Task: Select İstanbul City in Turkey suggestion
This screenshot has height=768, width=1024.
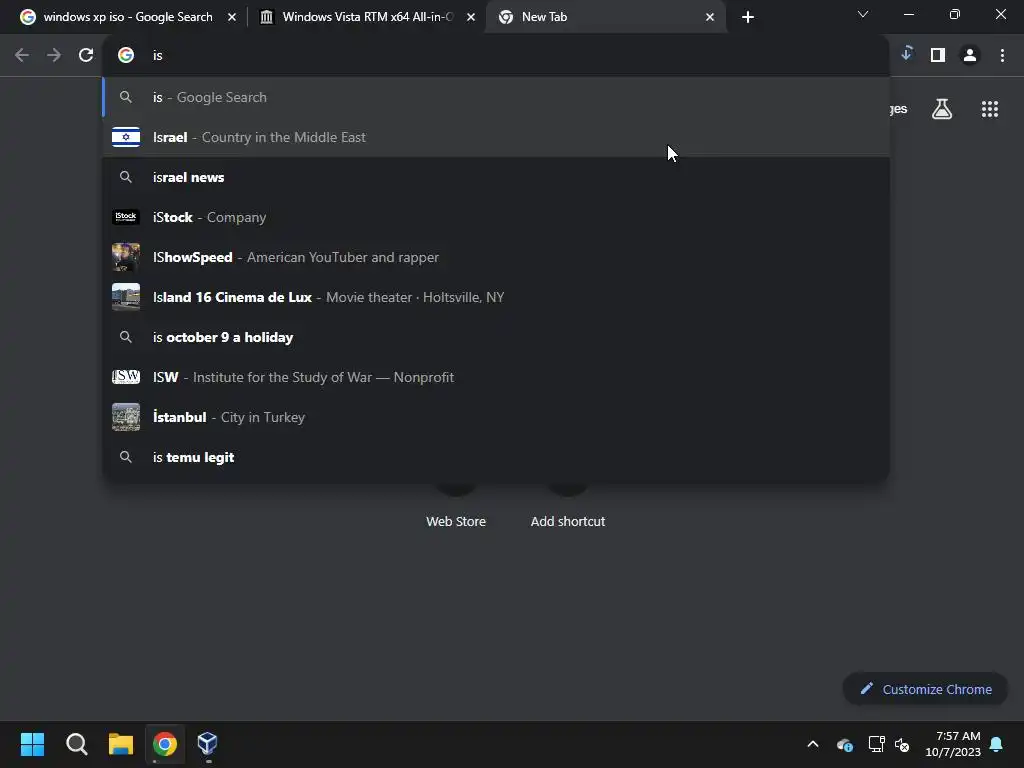Action: (x=496, y=417)
